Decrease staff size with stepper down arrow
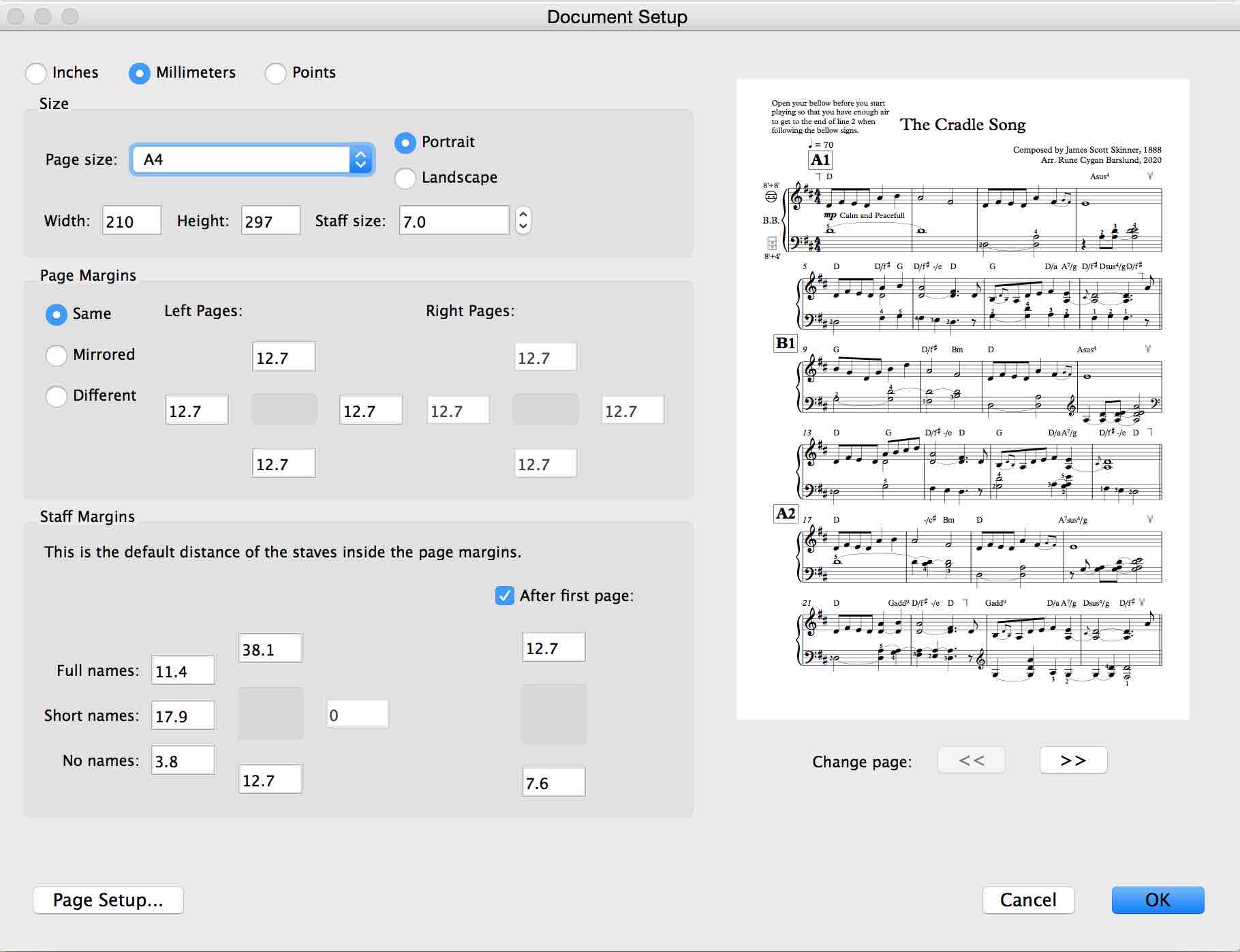 point(523,227)
